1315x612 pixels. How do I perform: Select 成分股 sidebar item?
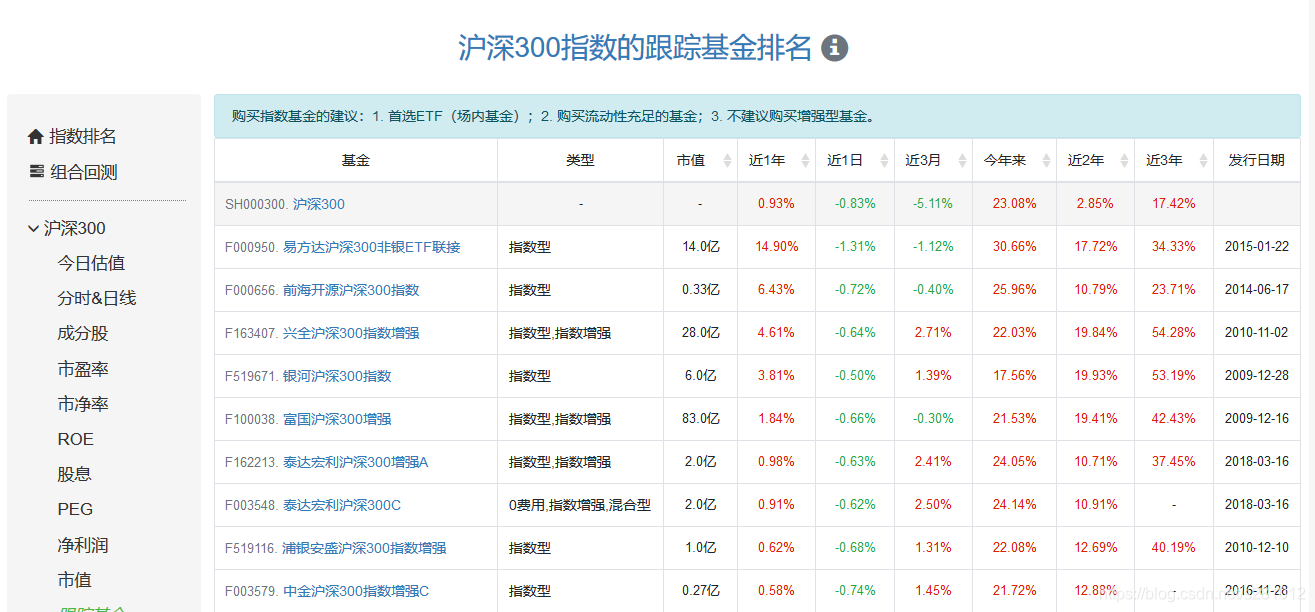pos(83,333)
